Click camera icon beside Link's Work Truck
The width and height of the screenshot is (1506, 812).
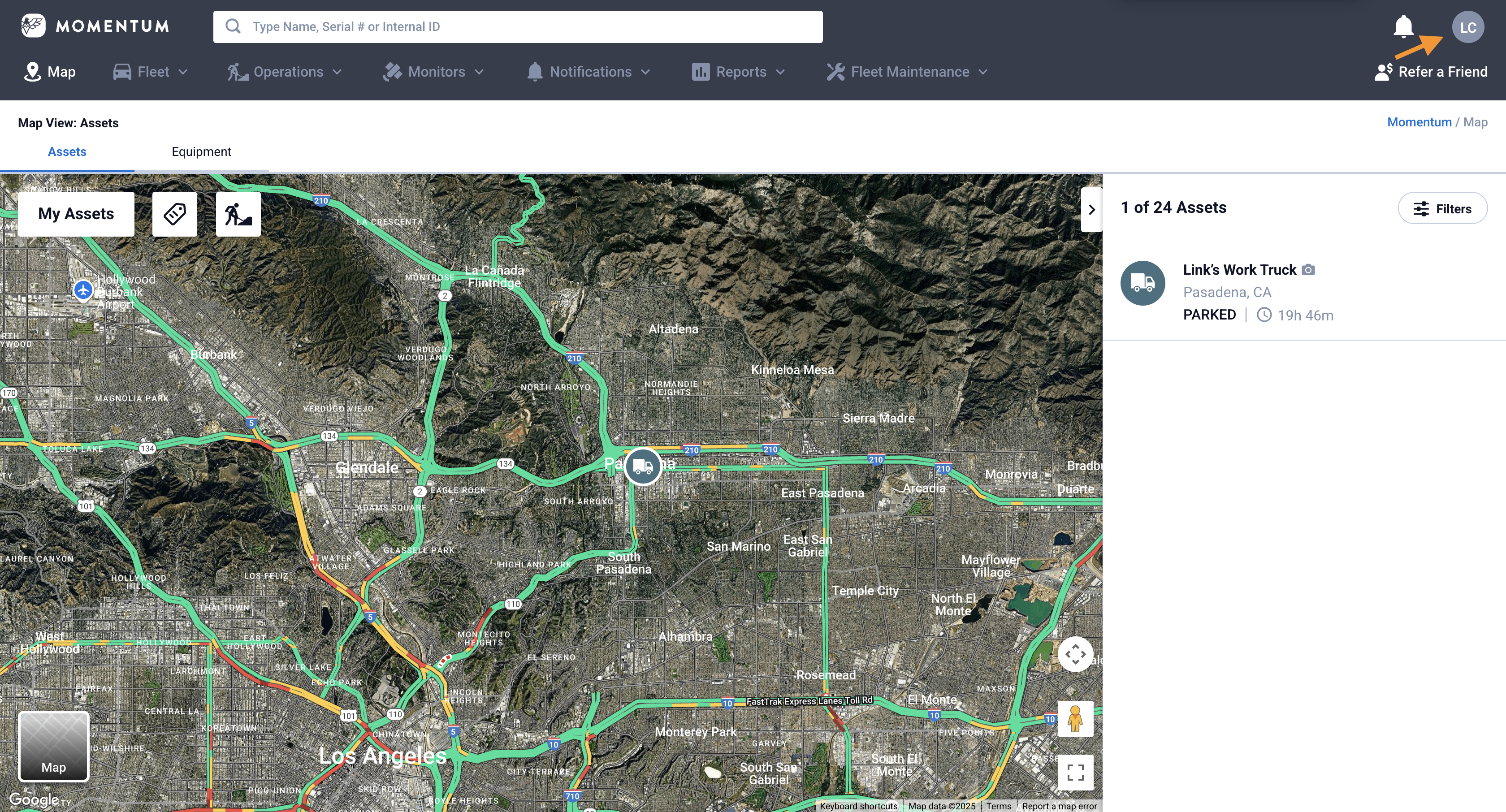coord(1308,270)
